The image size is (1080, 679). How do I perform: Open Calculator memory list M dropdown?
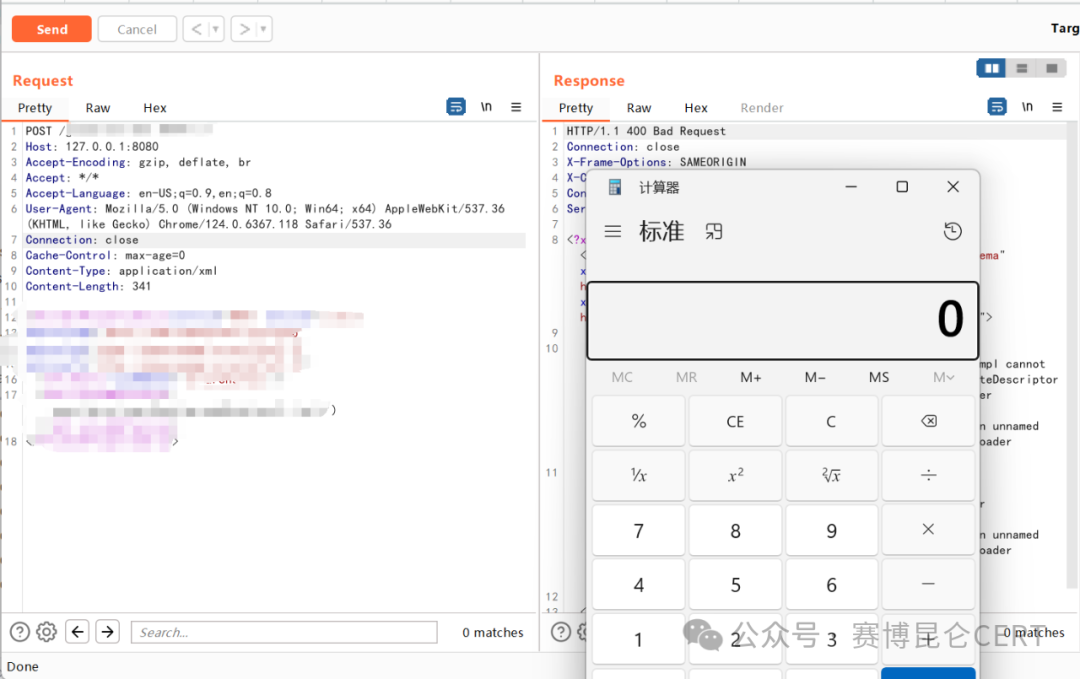(943, 377)
